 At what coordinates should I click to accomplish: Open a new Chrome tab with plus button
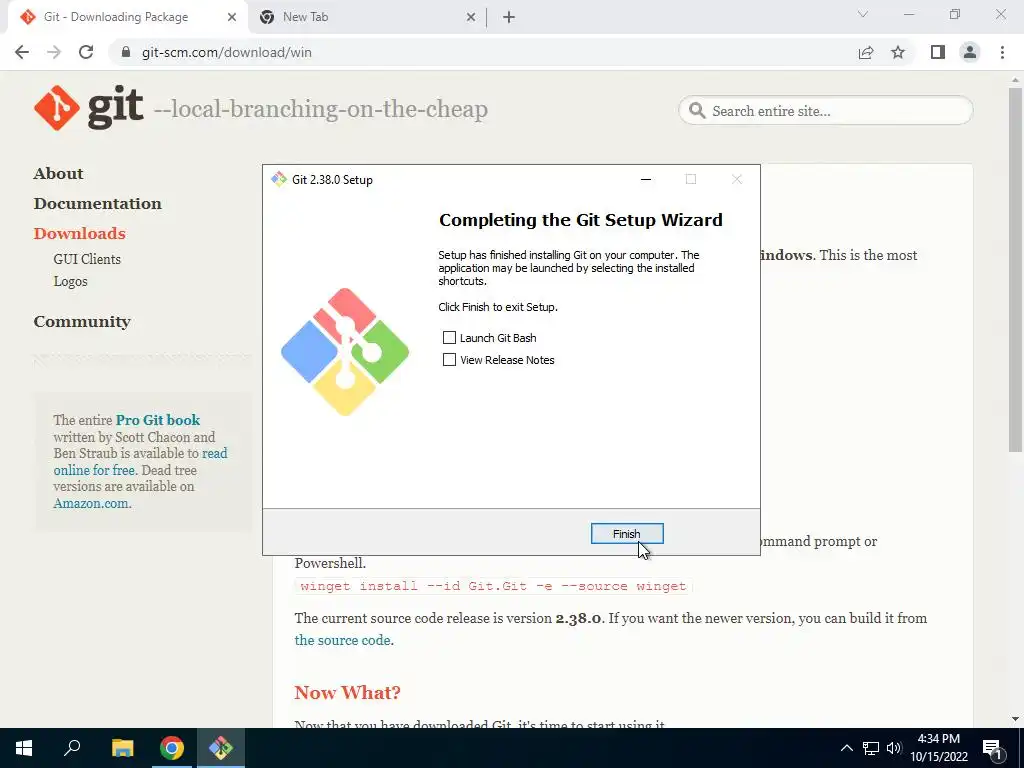tap(509, 18)
